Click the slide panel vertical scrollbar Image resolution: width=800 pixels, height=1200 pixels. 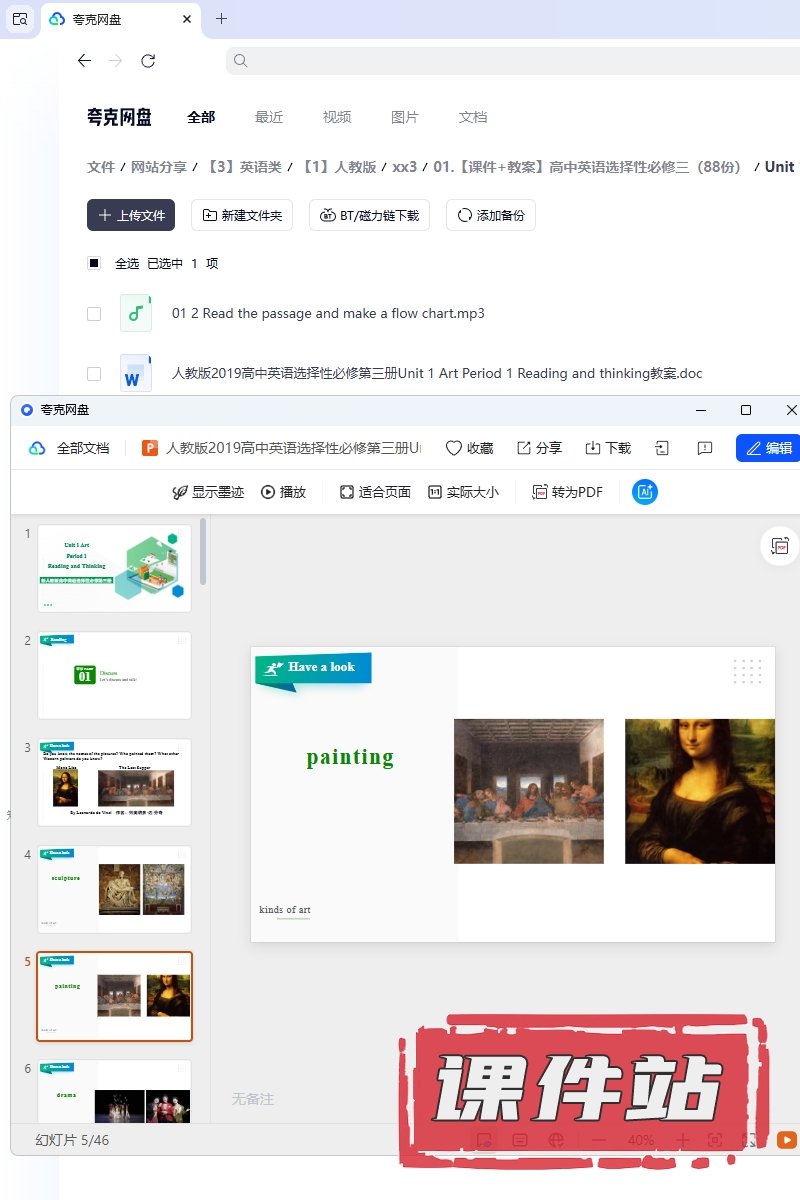click(204, 552)
